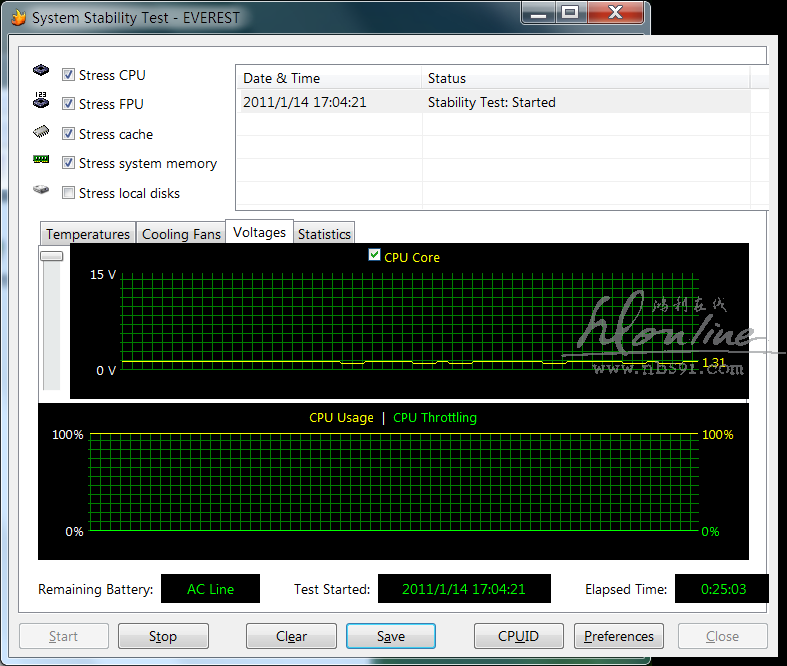The image size is (787, 666).
Task: Click the green memory module icon
Action: click(41, 160)
